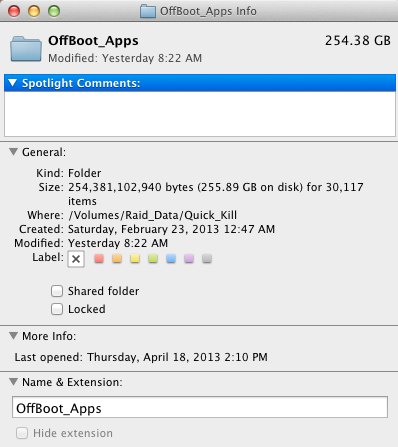Click inside the Spotlight Comments text area
Screen dimensions: 398x447
[200, 114]
